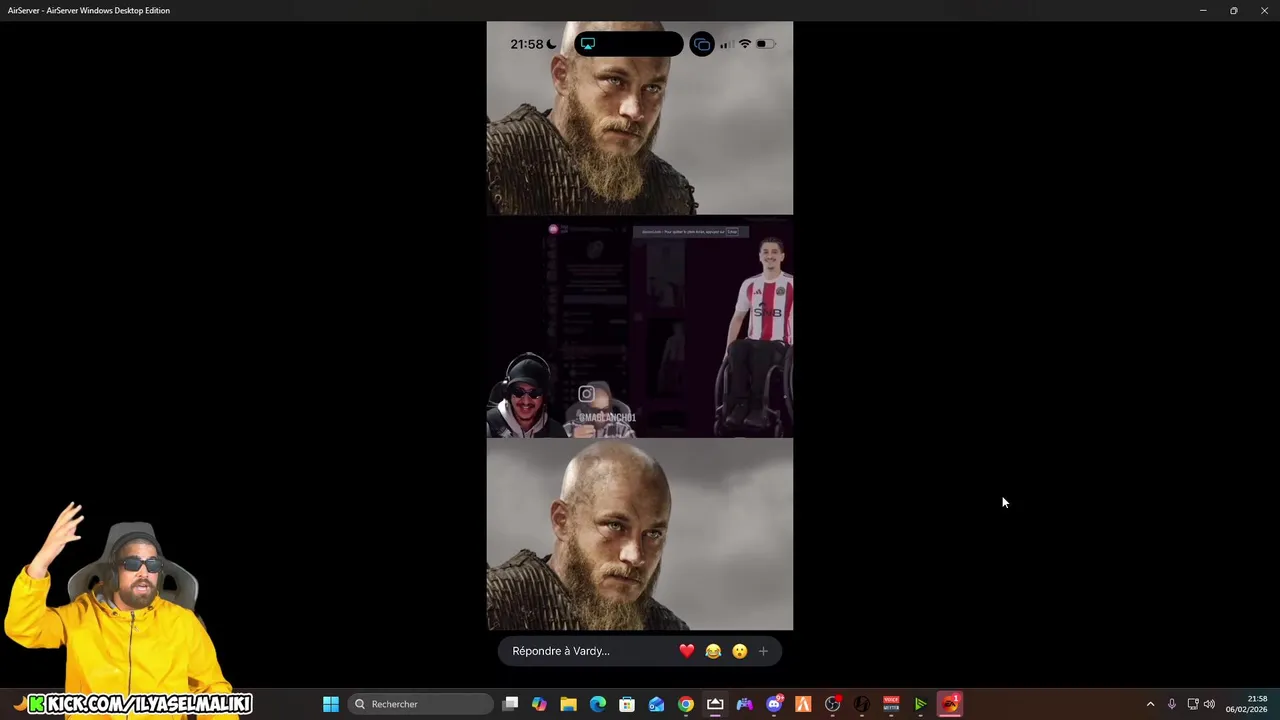The image size is (1280, 720).
Task: Tap the middle story clip with wheelchair player
Action: pyautogui.click(x=640, y=327)
